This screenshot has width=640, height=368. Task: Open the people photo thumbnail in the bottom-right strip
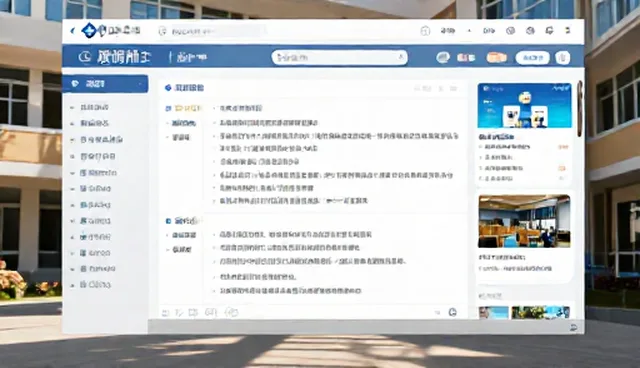click(x=493, y=313)
